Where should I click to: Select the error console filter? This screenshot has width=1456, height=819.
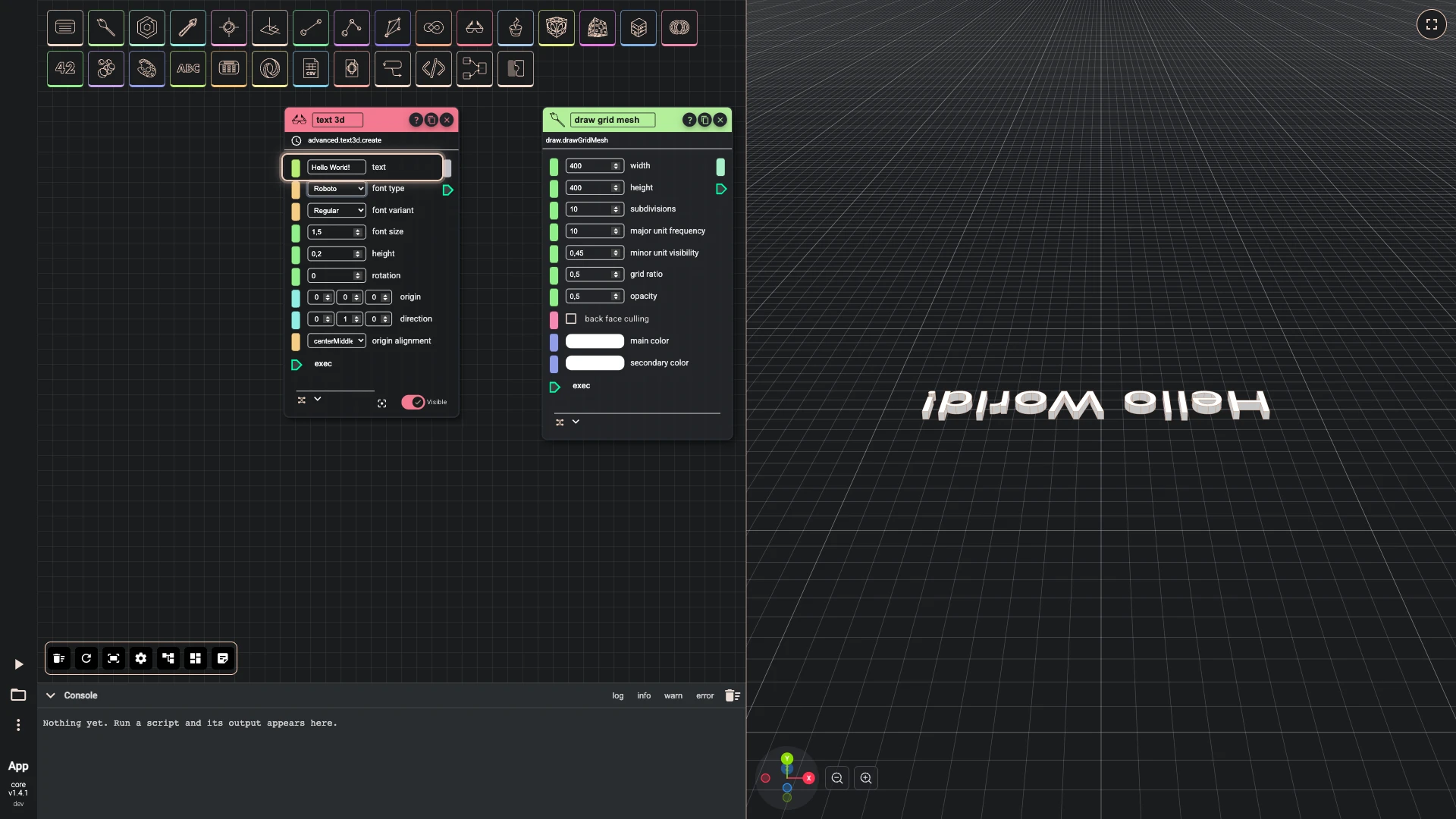(x=705, y=696)
